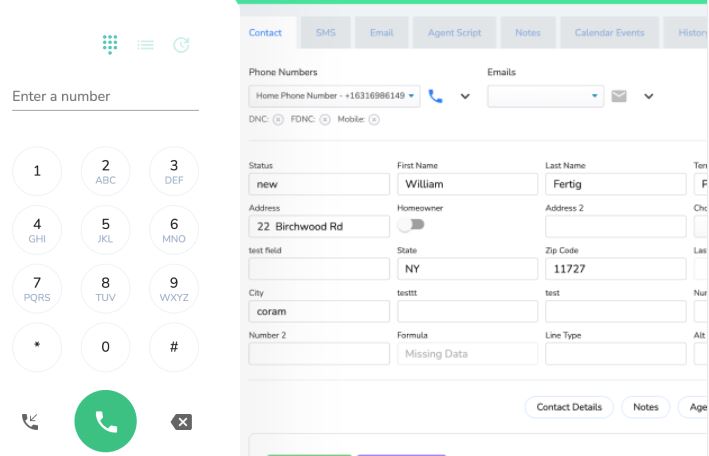Open the dial pad view icon
This screenshot has width=709, height=456.
110,44
